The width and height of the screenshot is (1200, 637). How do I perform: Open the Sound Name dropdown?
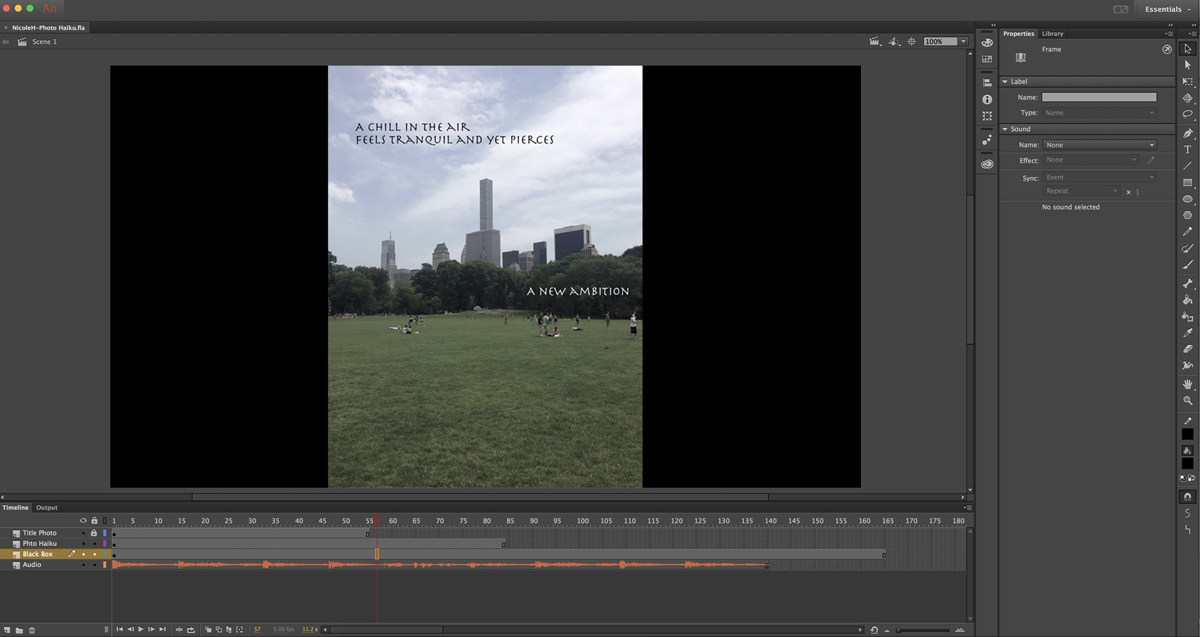pos(1099,145)
